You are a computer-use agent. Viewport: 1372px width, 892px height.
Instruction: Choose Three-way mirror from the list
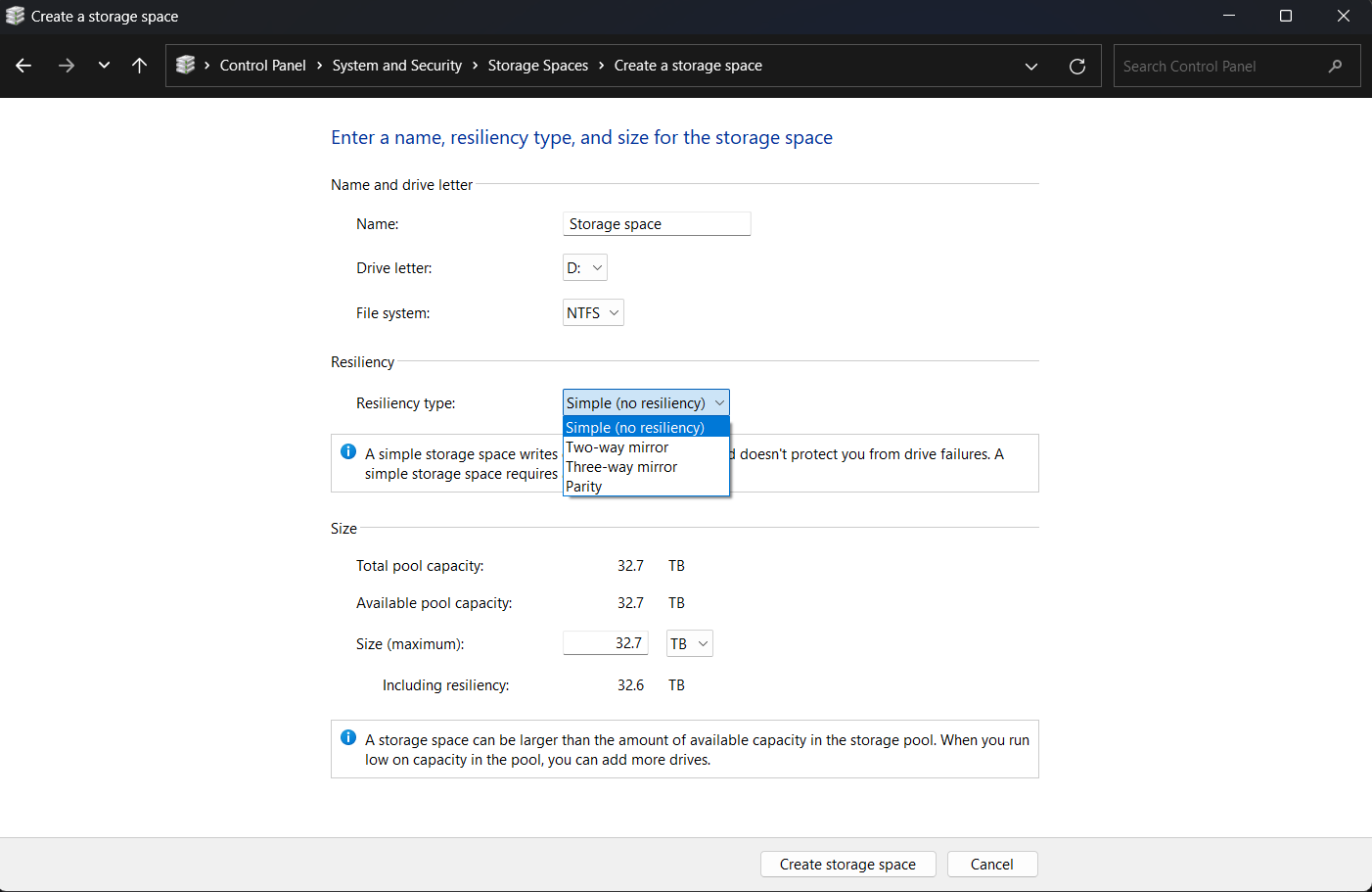click(x=621, y=467)
